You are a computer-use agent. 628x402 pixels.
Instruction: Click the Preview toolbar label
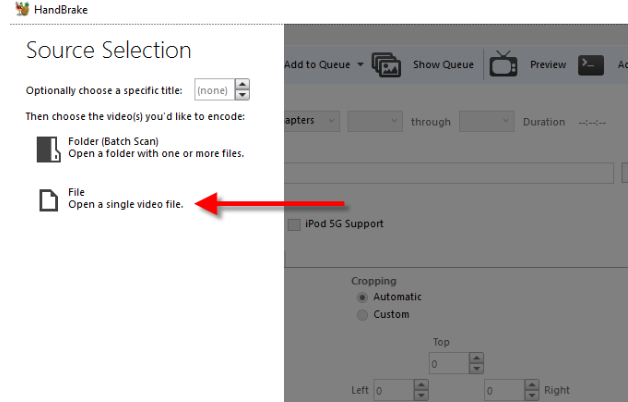point(547,65)
